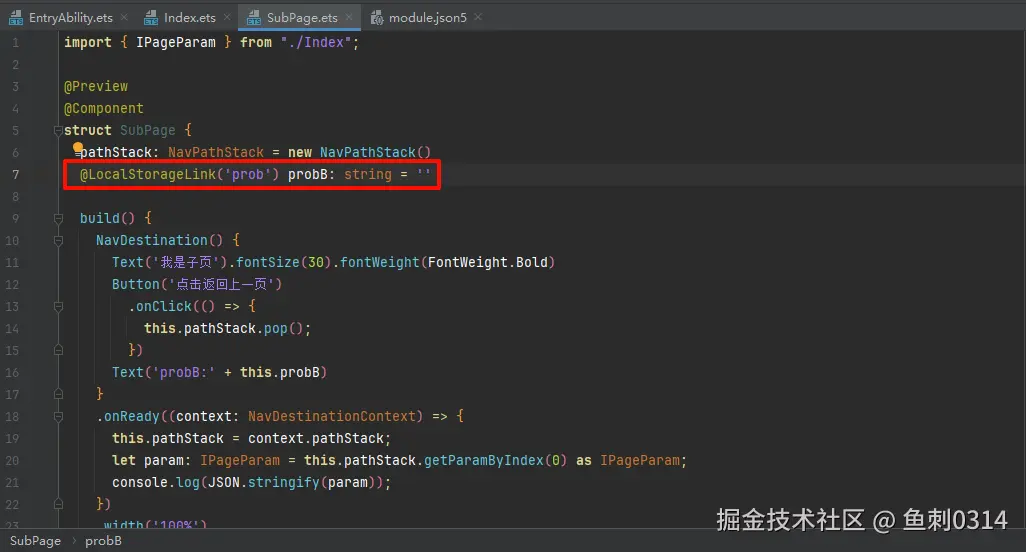This screenshot has height=552, width=1026.
Task: Select the SubPage.ets tab
Action: coord(302,18)
